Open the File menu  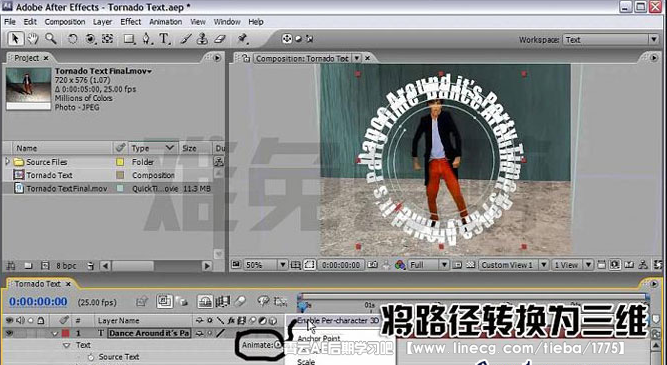tap(10, 22)
